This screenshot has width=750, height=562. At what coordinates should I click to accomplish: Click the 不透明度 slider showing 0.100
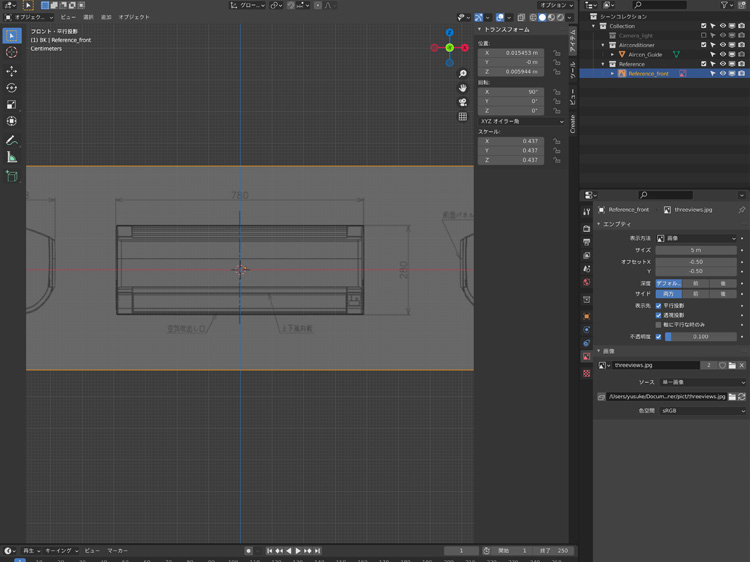(x=700, y=337)
